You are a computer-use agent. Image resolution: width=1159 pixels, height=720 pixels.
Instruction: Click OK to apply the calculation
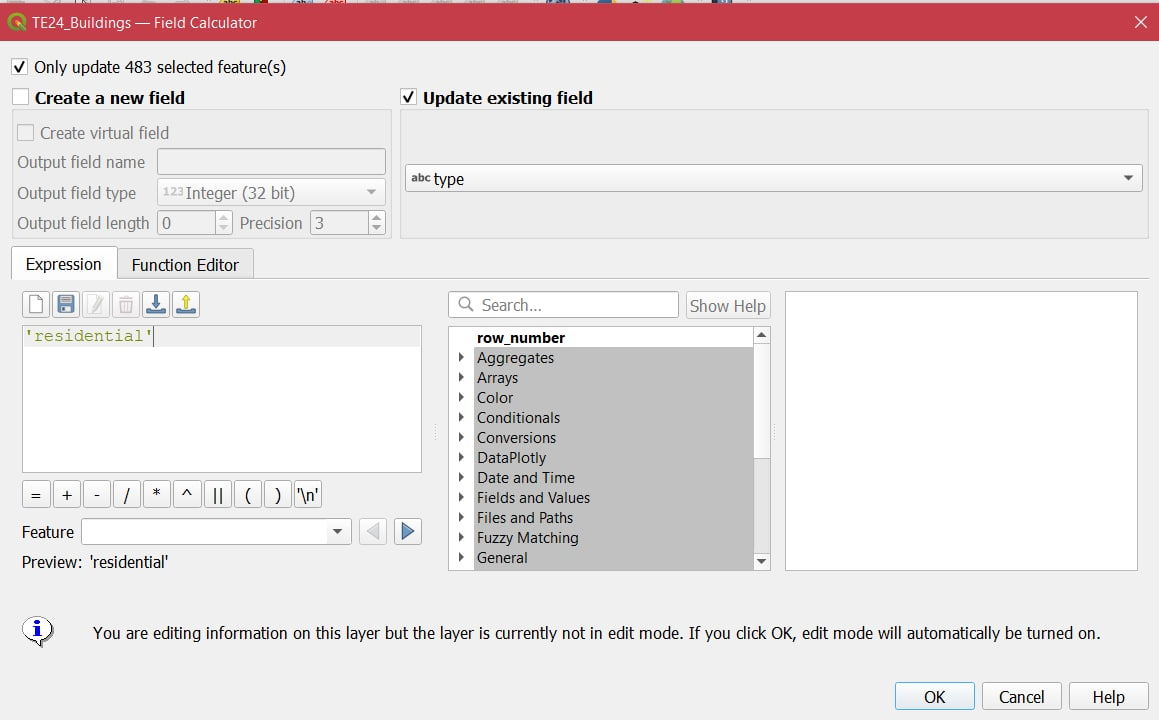coord(934,697)
